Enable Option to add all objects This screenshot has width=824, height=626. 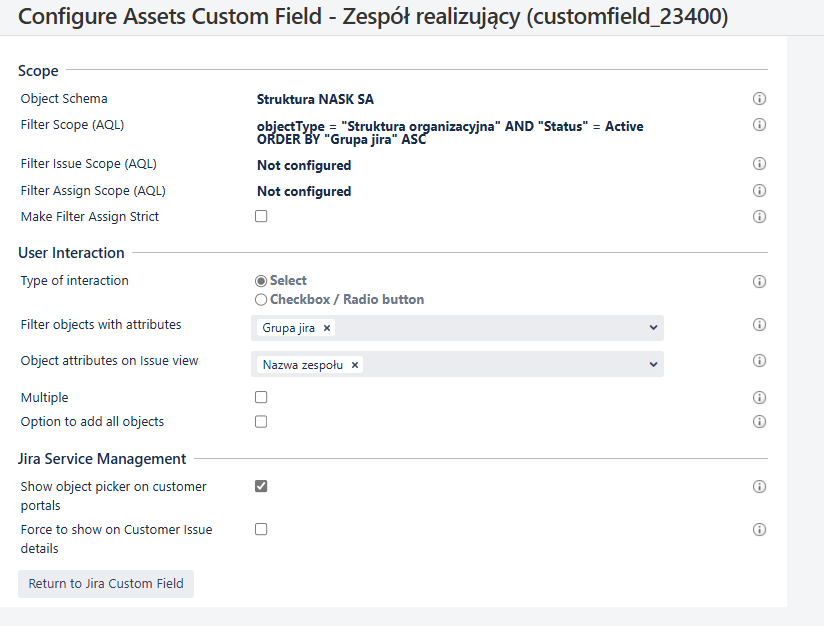261,422
